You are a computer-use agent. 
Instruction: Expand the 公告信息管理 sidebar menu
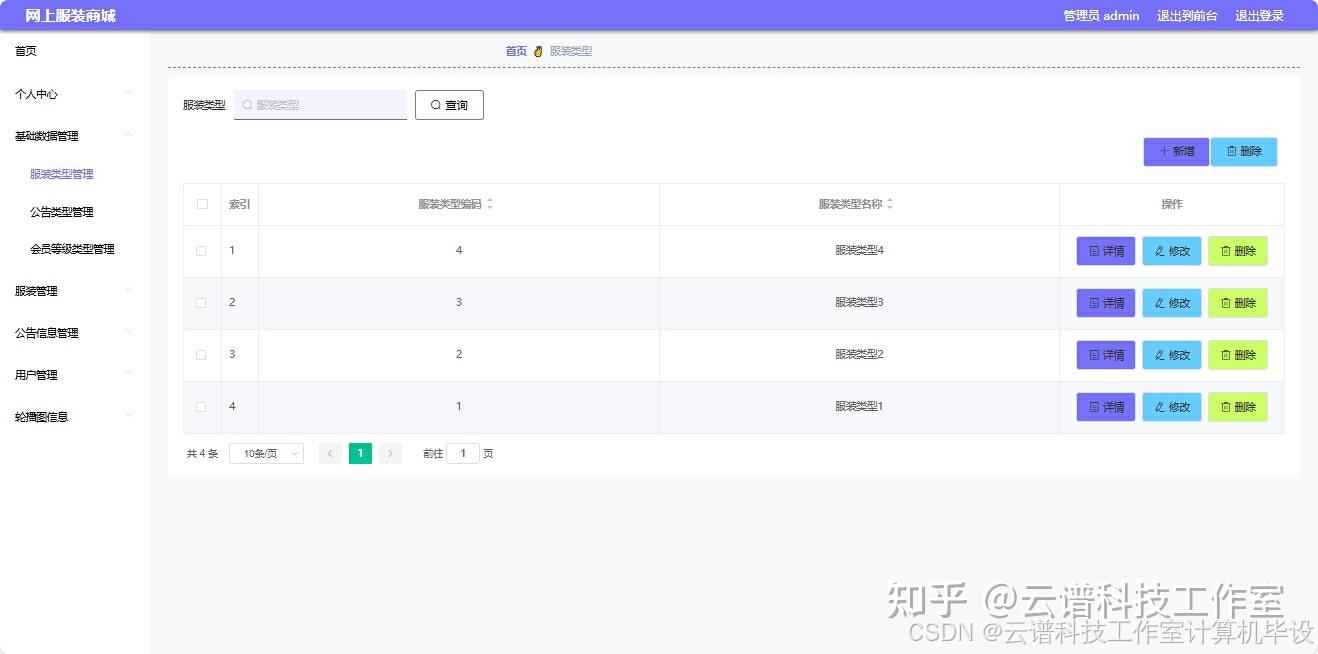pyautogui.click(x=75, y=333)
